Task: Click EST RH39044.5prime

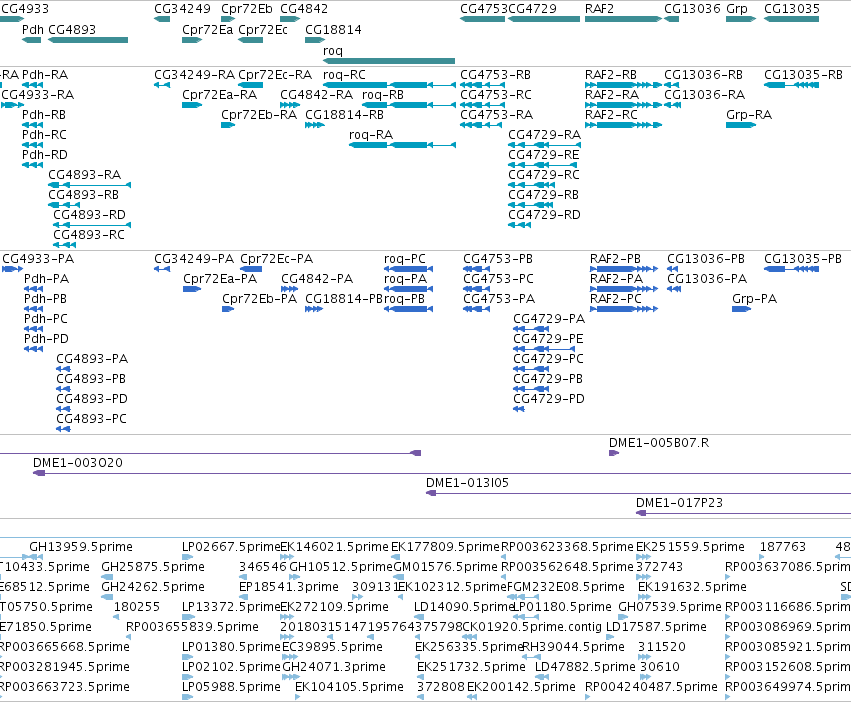Action: [573, 647]
